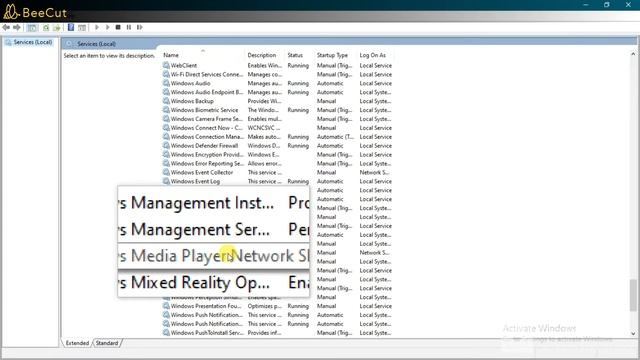Click the gear icon beside WebClient

pos(166,65)
